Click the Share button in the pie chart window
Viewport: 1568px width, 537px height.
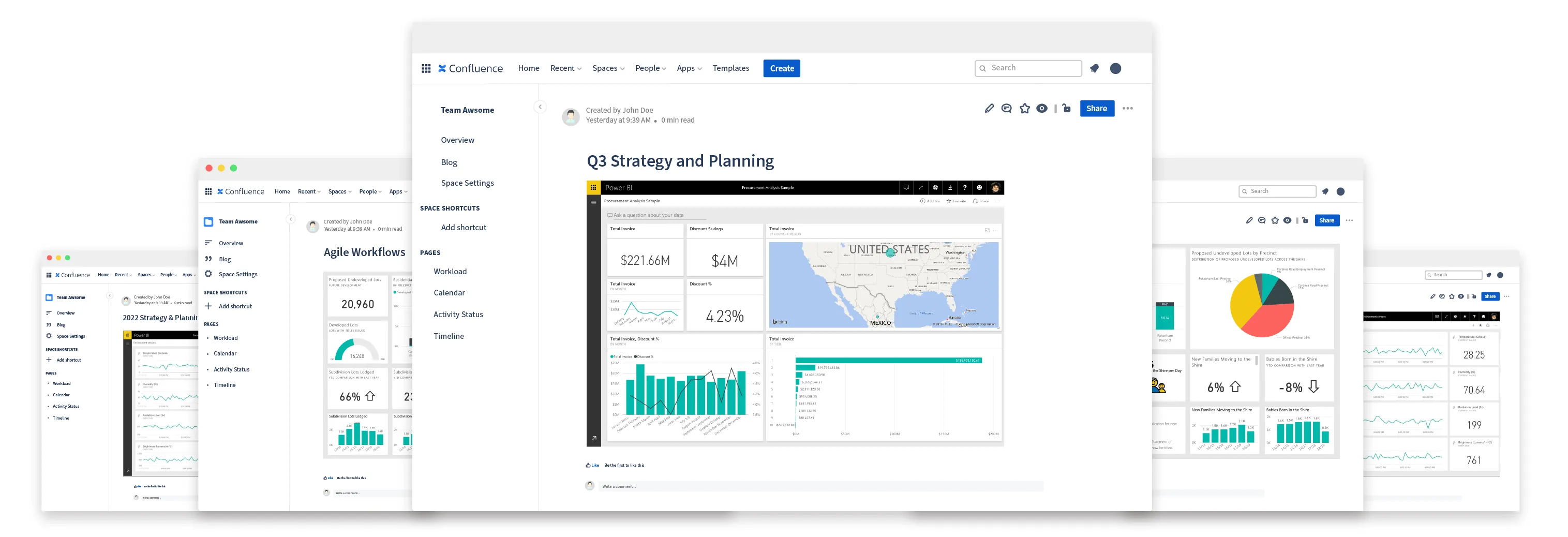pos(1326,220)
